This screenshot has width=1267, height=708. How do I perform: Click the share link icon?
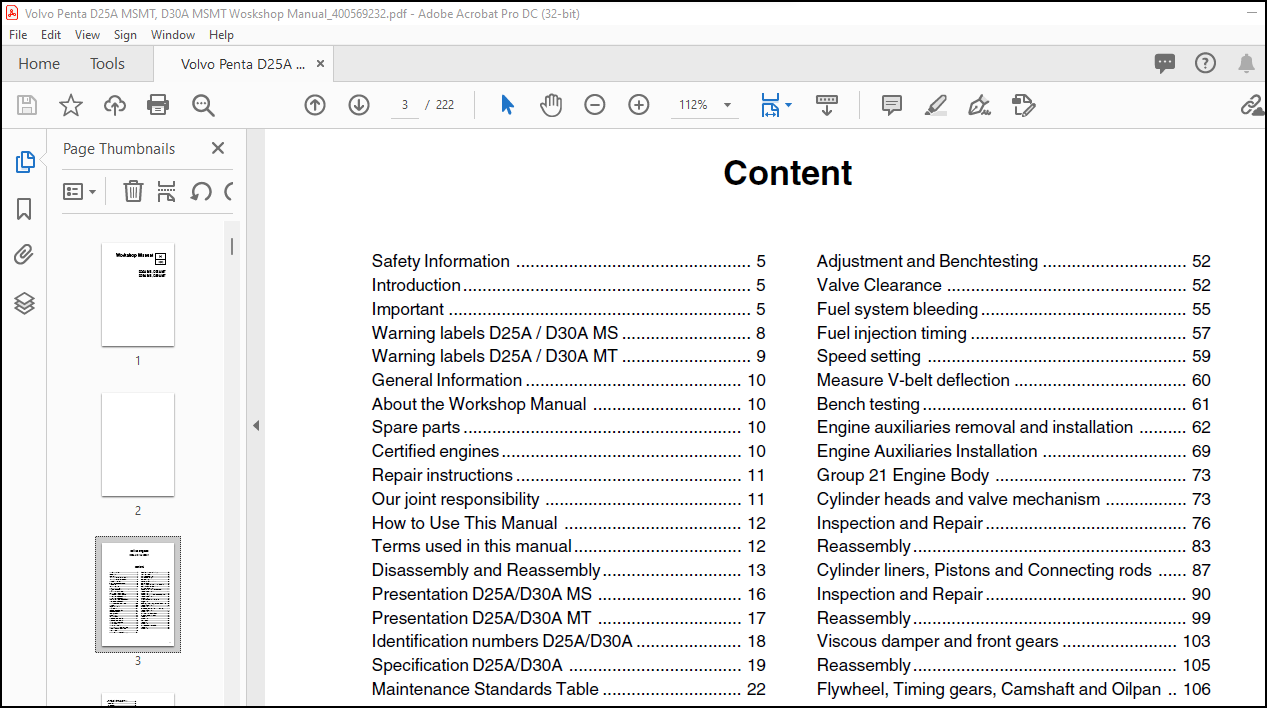point(1252,105)
